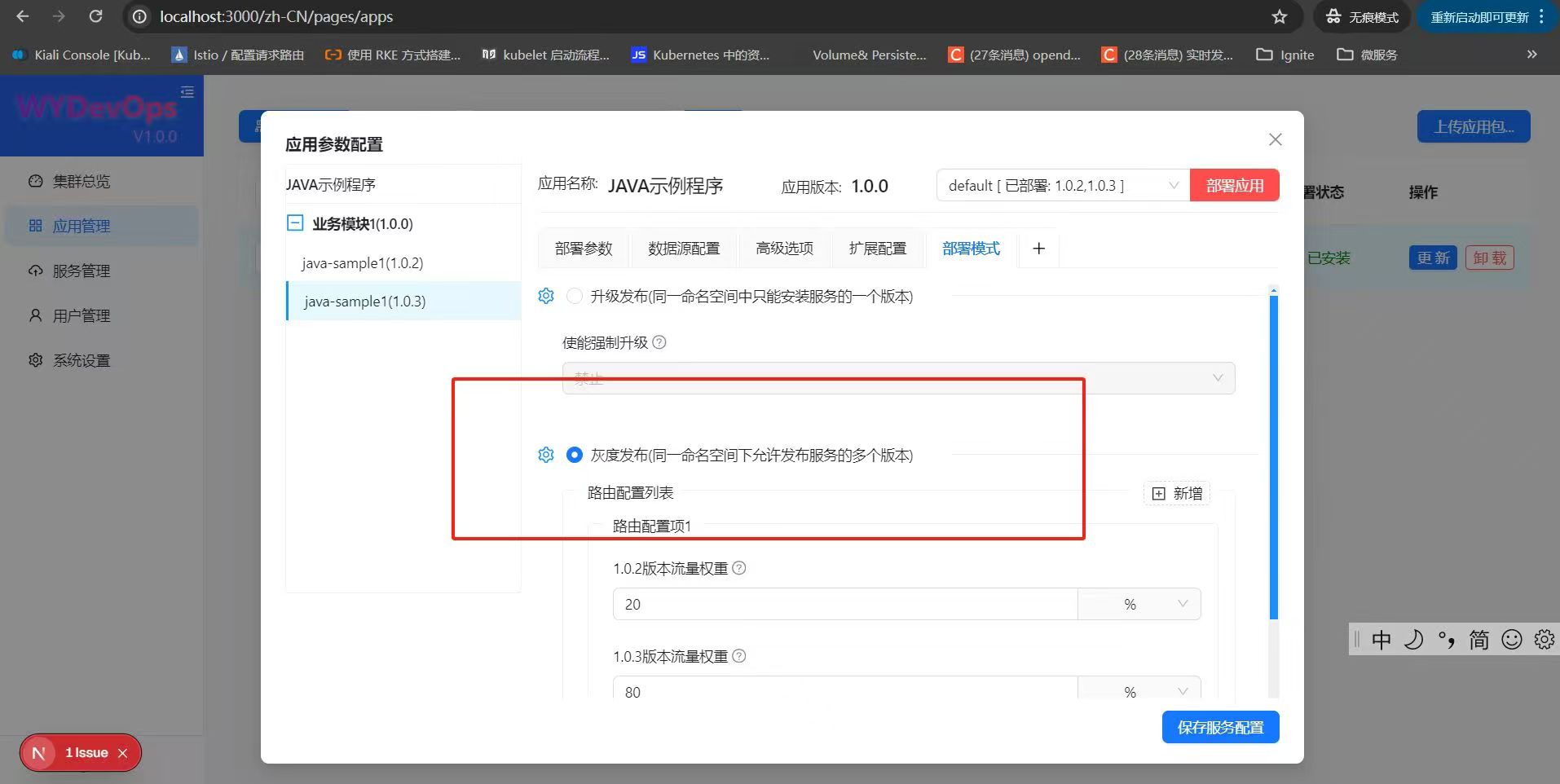Screen dimensions: 1560x784
Task: Click gear icon beside 灰度发布
Action: coord(546,455)
